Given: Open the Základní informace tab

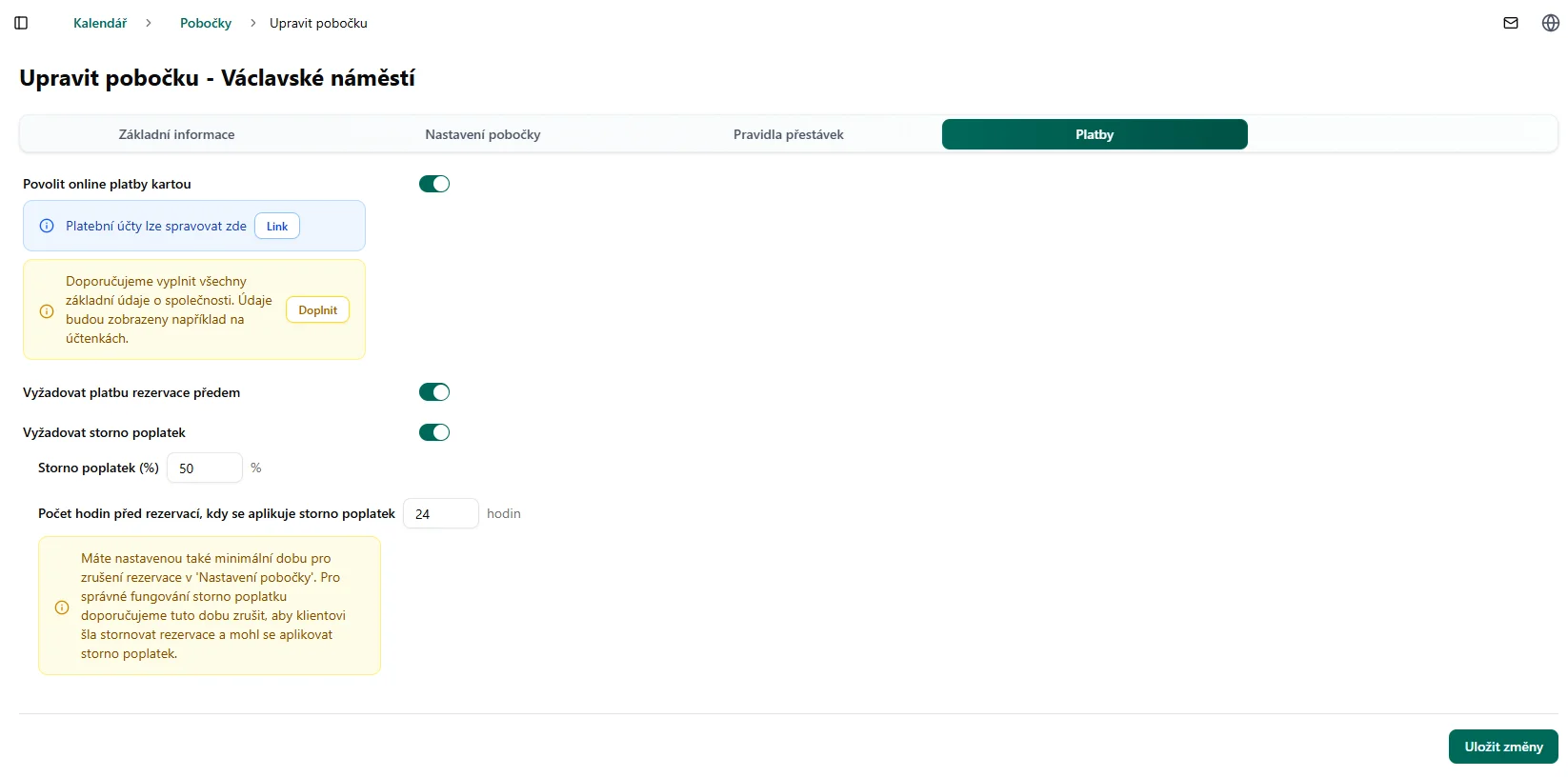Looking at the screenshot, I should coord(176,134).
